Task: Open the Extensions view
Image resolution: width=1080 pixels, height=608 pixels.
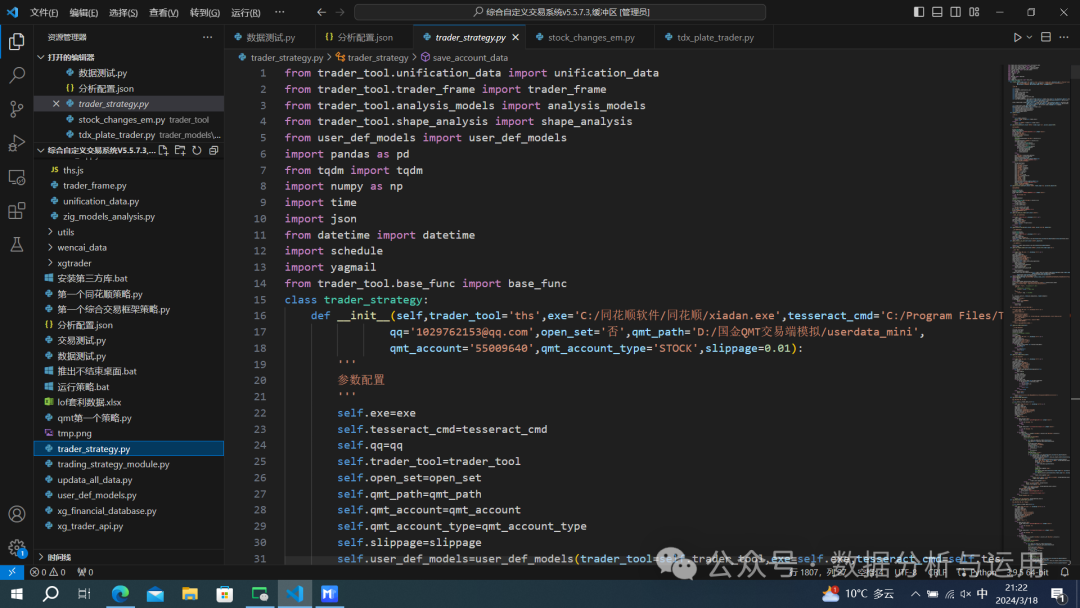Action: (17, 211)
